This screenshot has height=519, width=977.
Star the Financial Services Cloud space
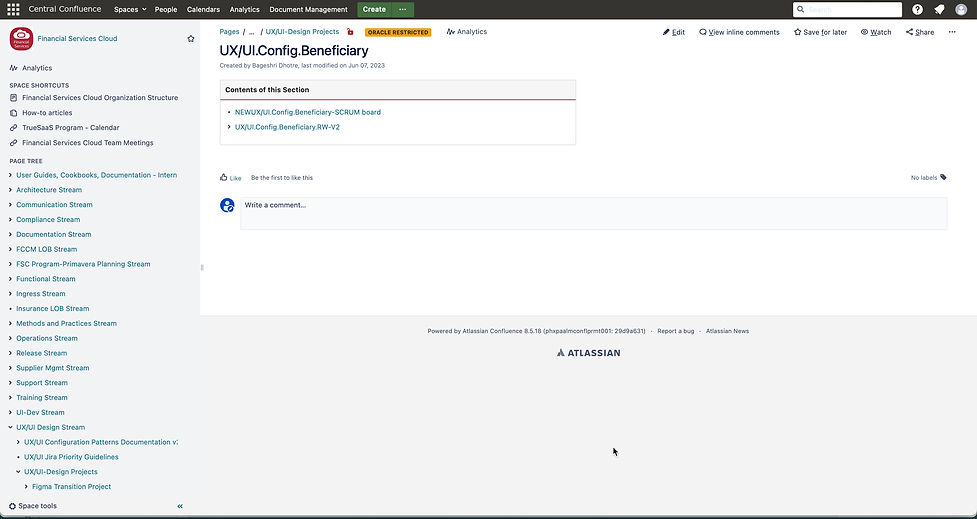(x=191, y=39)
